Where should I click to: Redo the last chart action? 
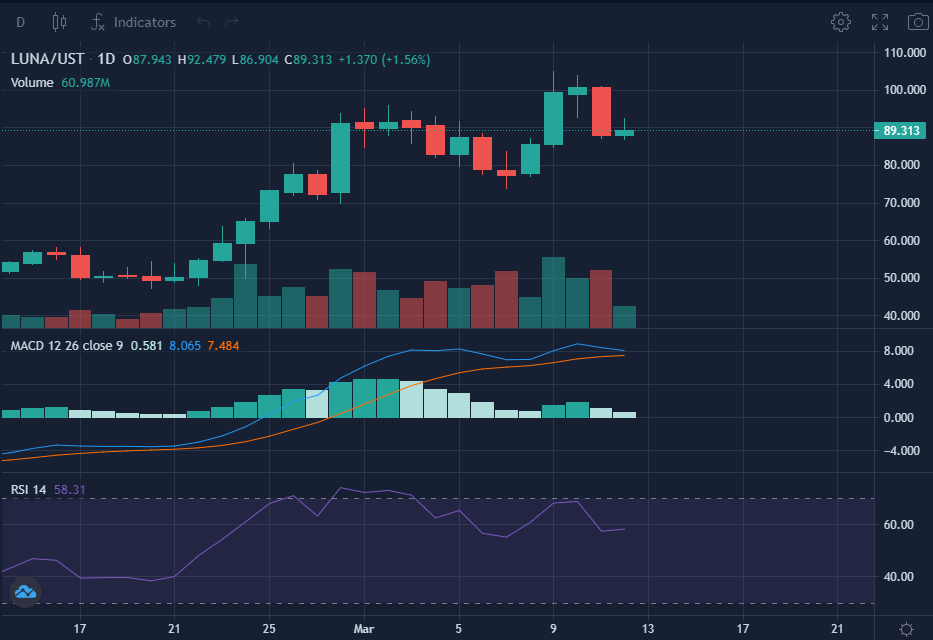[231, 23]
